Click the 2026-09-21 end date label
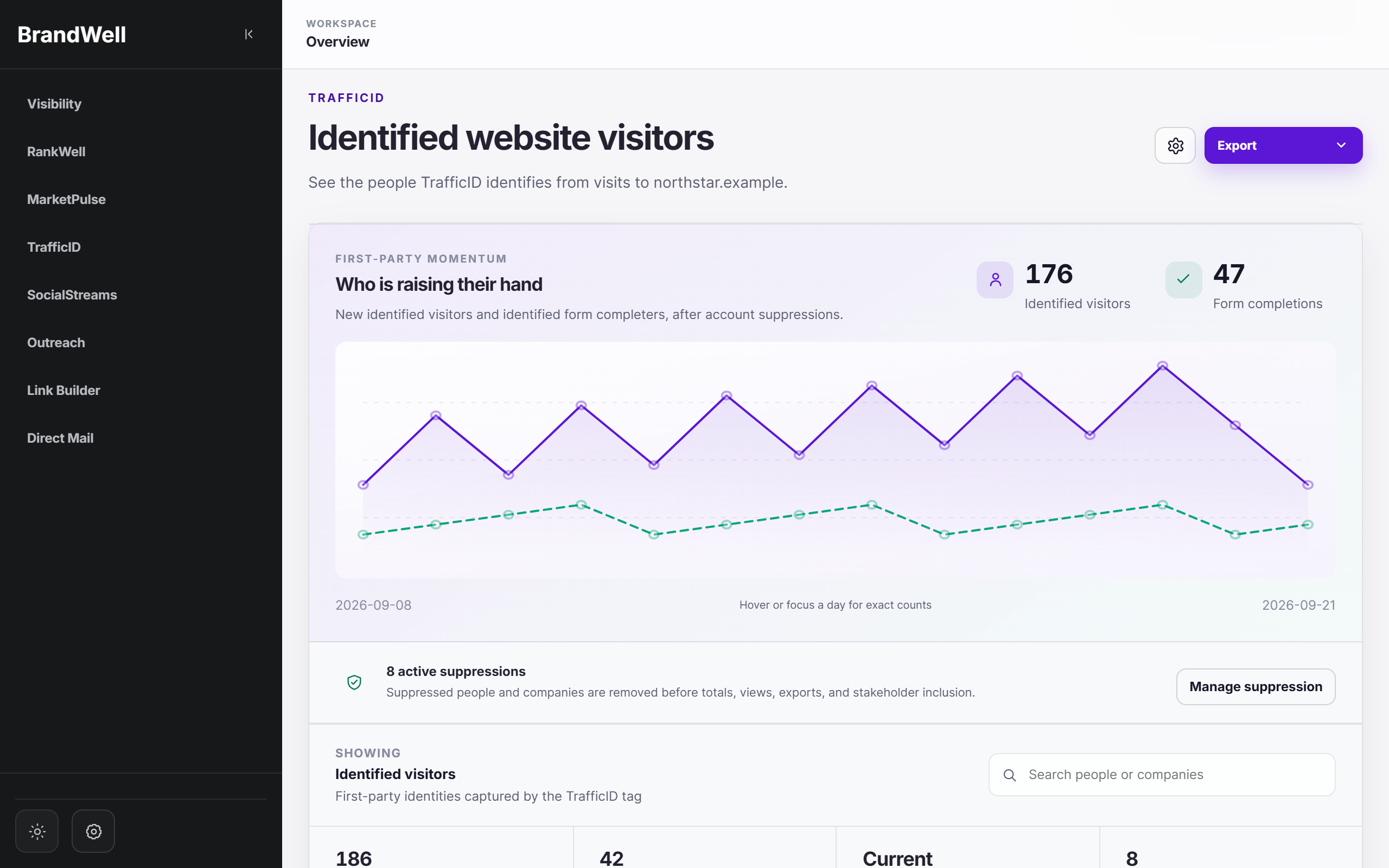 [1298, 605]
